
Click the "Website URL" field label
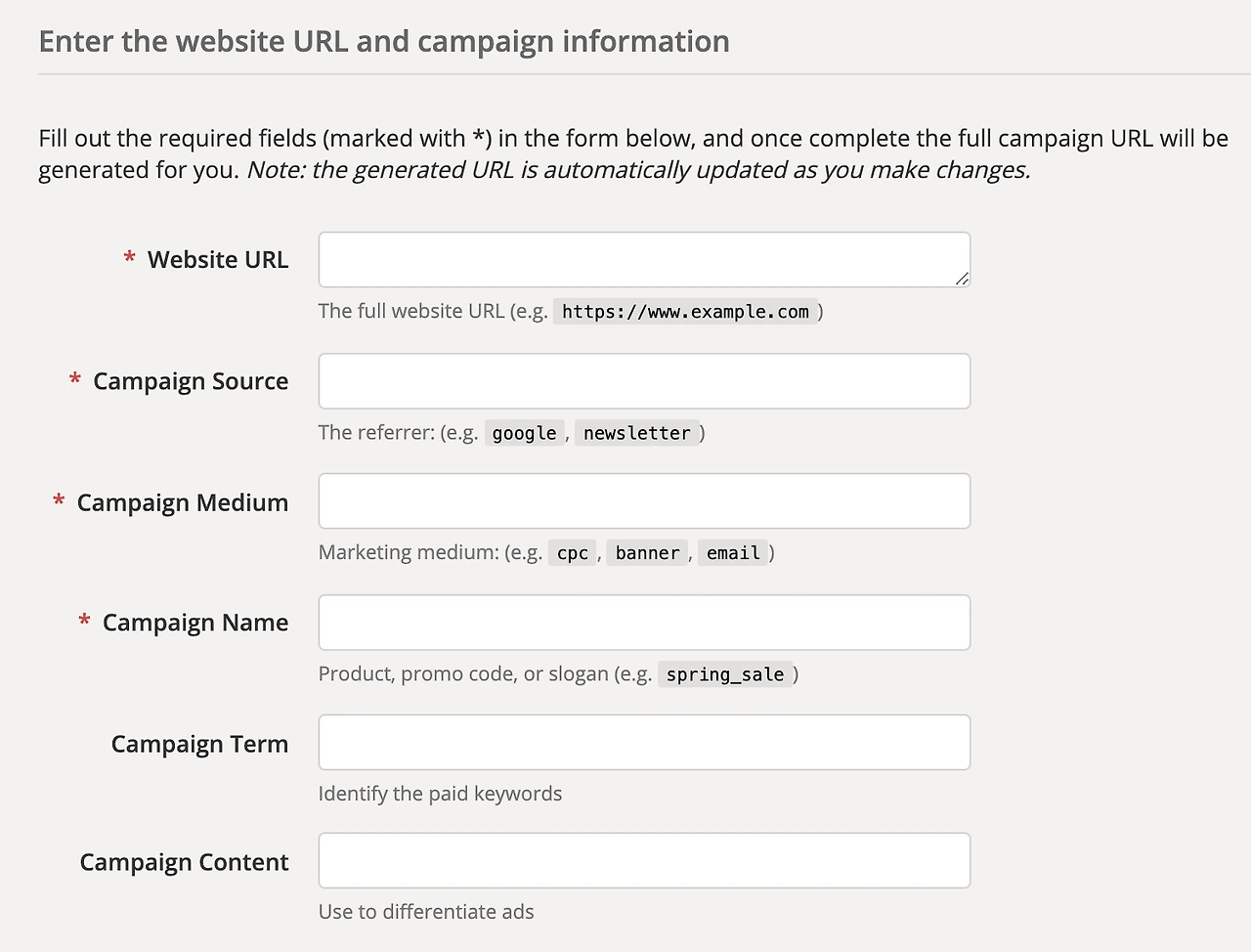(217, 260)
